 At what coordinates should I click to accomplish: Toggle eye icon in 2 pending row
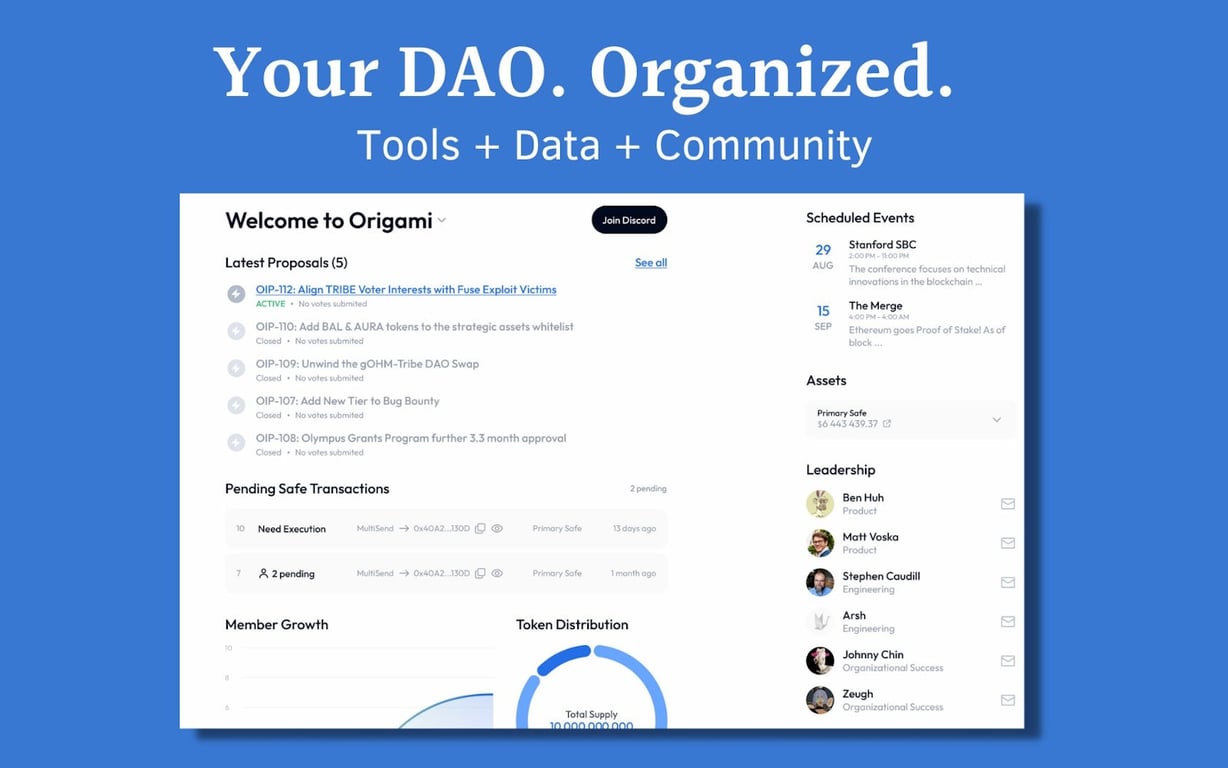click(497, 574)
